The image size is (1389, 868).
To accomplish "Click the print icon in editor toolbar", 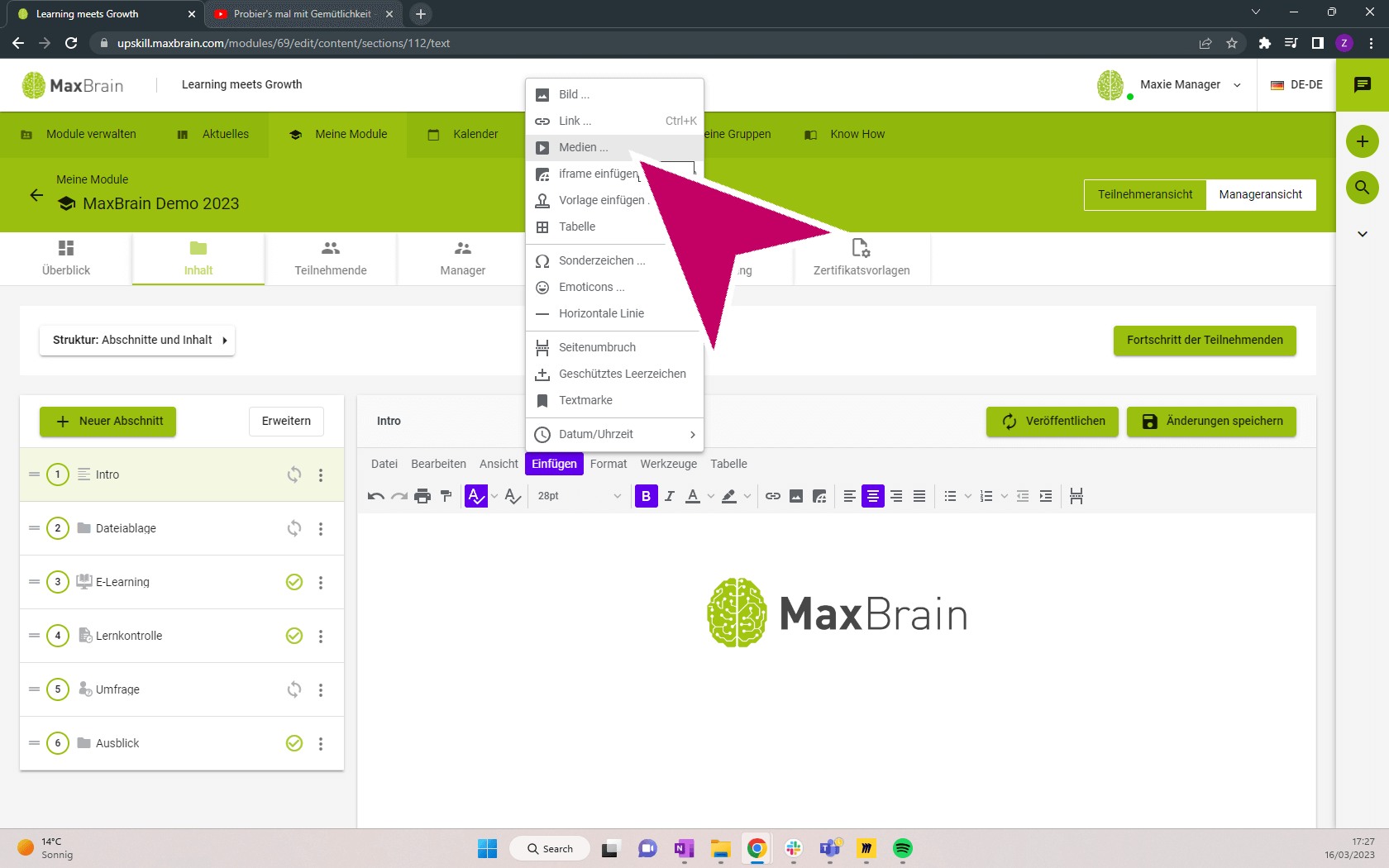I will (422, 496).
